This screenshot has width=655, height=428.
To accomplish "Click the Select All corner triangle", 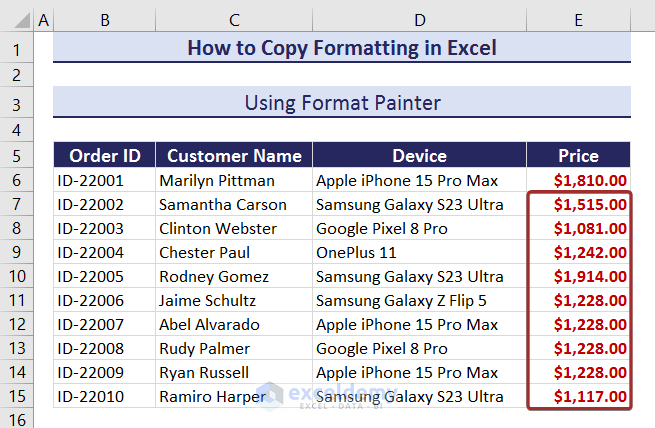I will pos(17,20).
